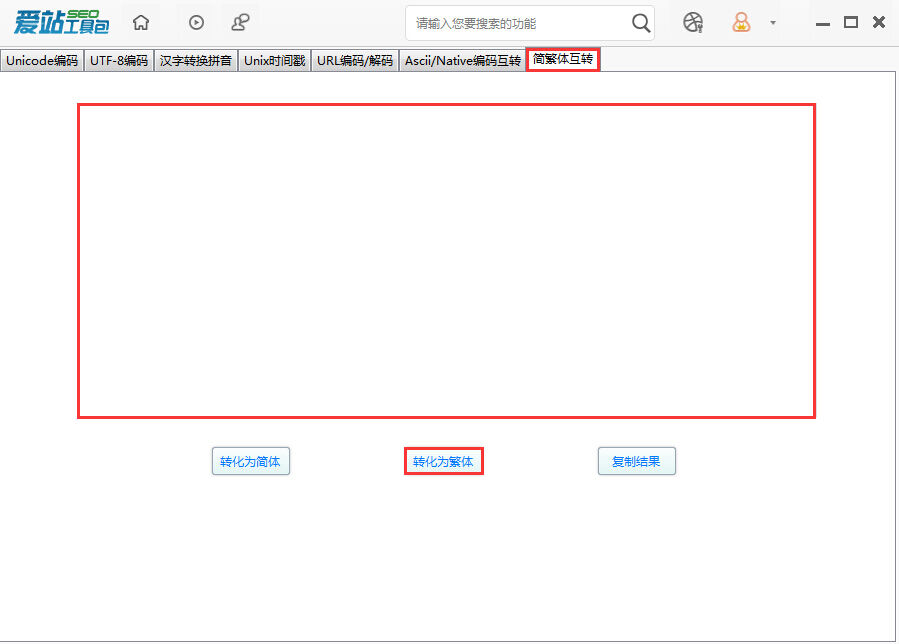Click the 复制结果 button

click(x=636, y=462)
